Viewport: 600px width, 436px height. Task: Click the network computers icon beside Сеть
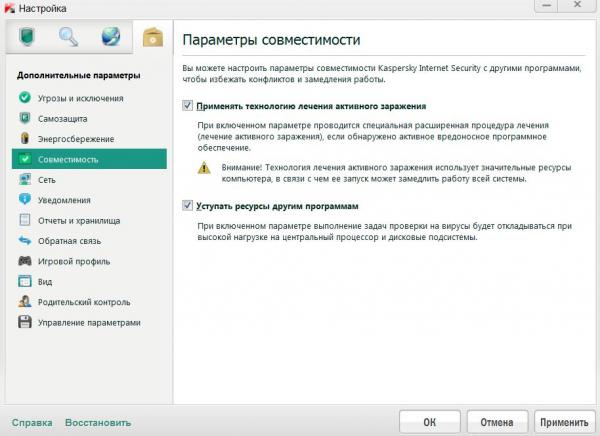click(x=25, y=179)
